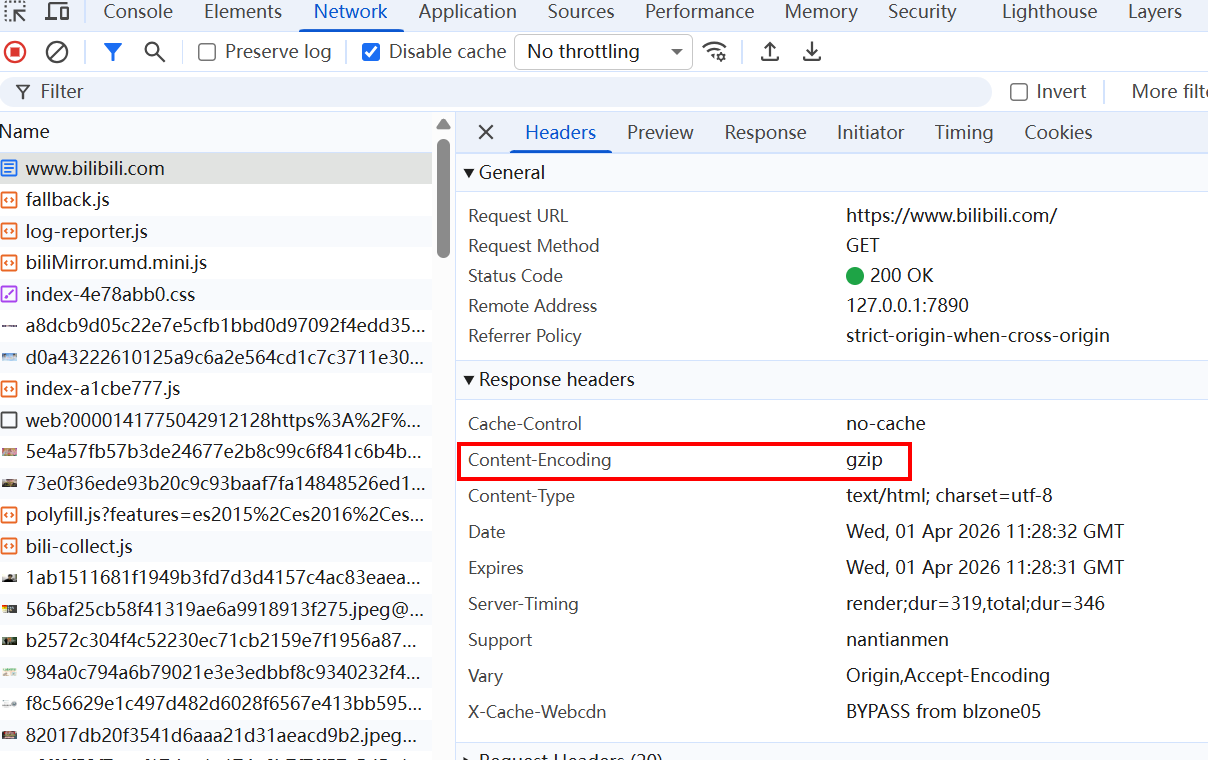Image resolution: width=1208 pixels, height=760 pixels.
Task: Open the Application tab
Action: 468,12
